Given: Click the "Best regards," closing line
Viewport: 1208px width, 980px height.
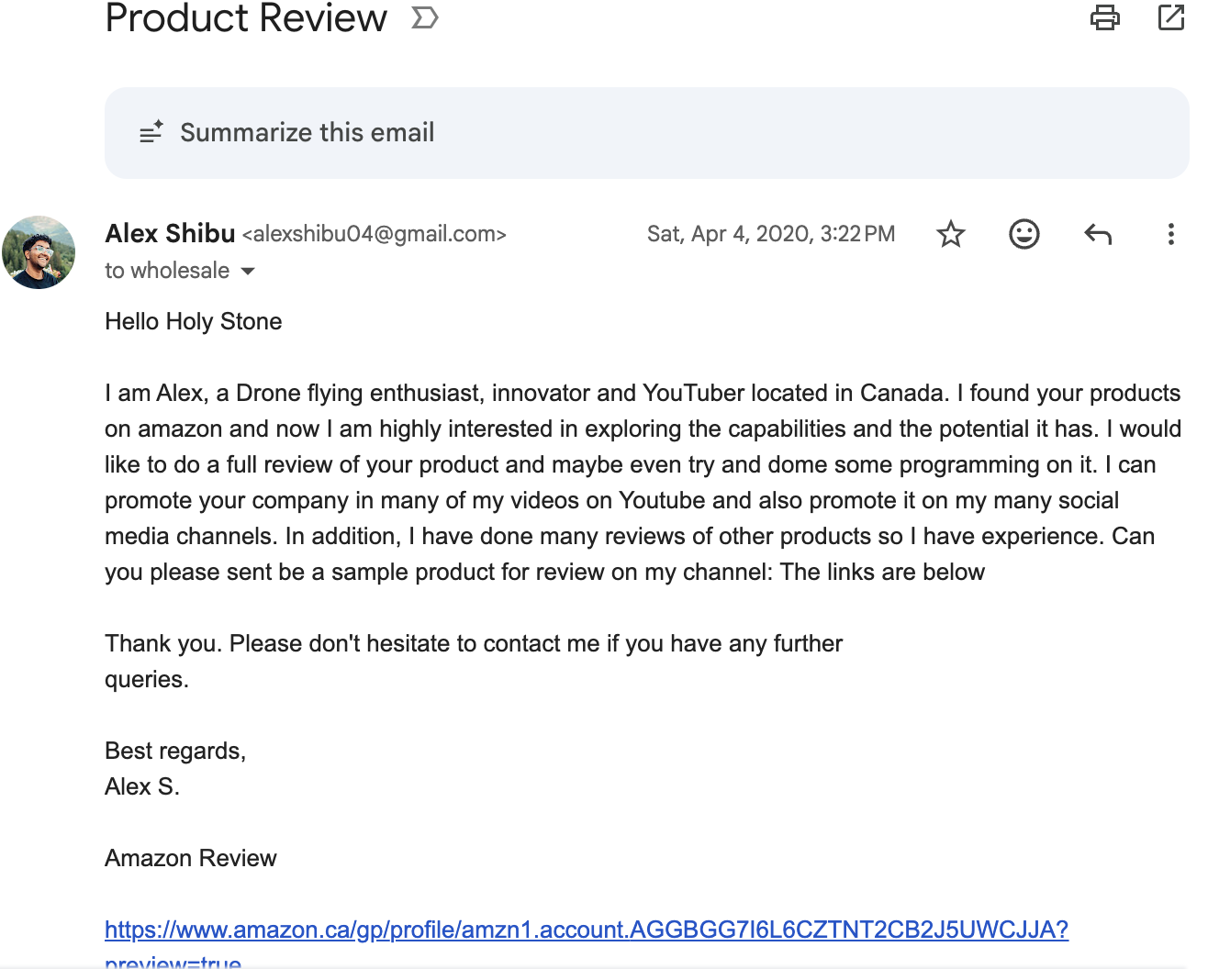Looking at the screenshot, I should (175, 751).
